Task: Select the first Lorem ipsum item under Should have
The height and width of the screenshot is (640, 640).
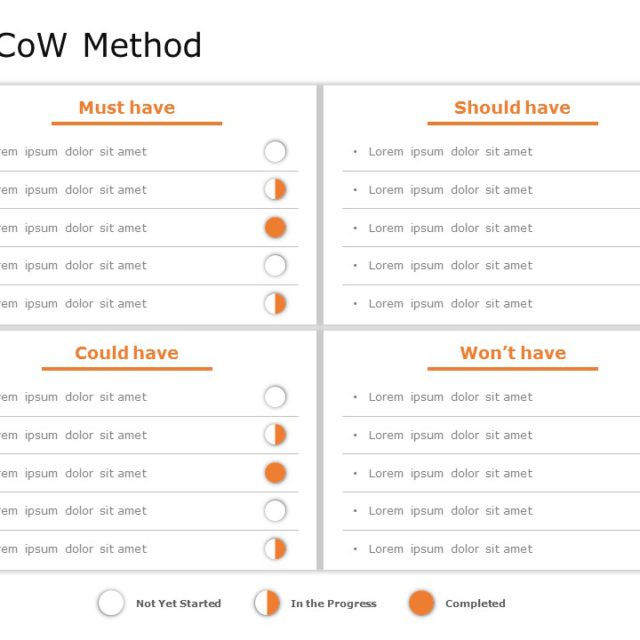Action: 450,152
